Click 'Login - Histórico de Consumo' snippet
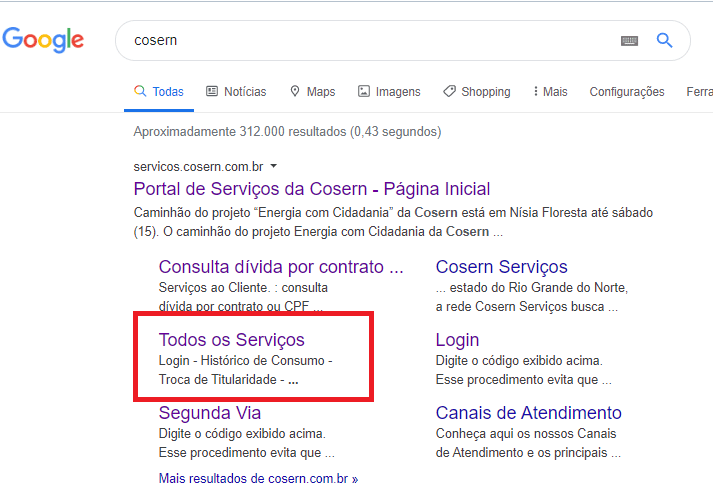Viewport: 713px width, 488px height. (246, 370)
